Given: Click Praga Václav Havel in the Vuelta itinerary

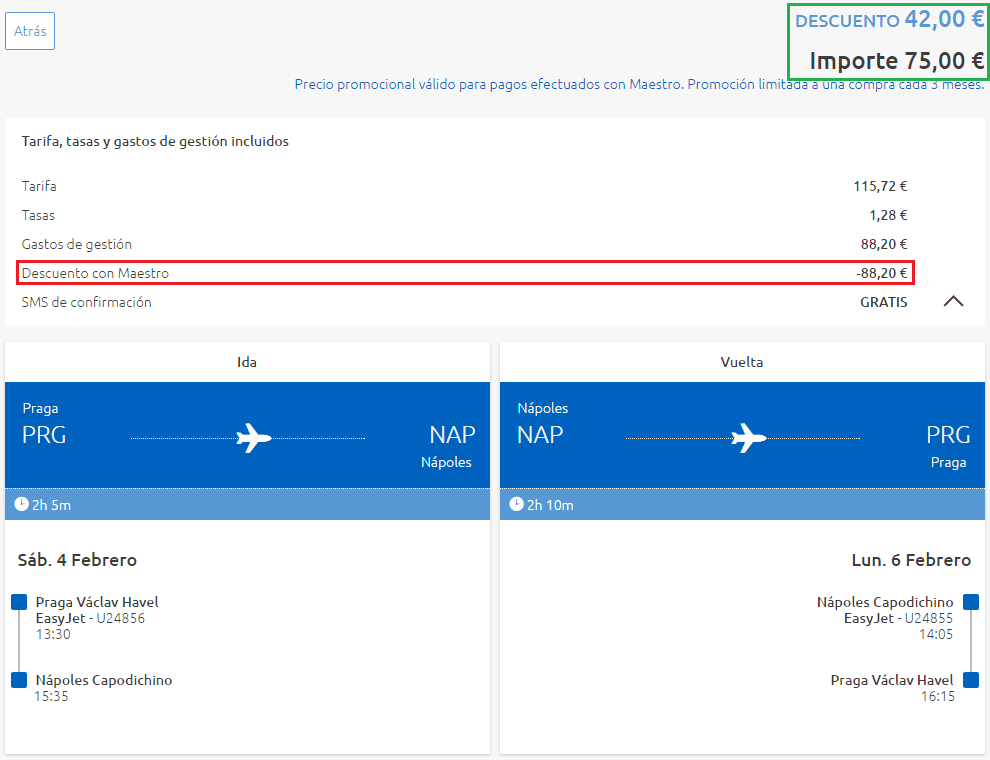Looking at the screenshot, I should point(892,680).
